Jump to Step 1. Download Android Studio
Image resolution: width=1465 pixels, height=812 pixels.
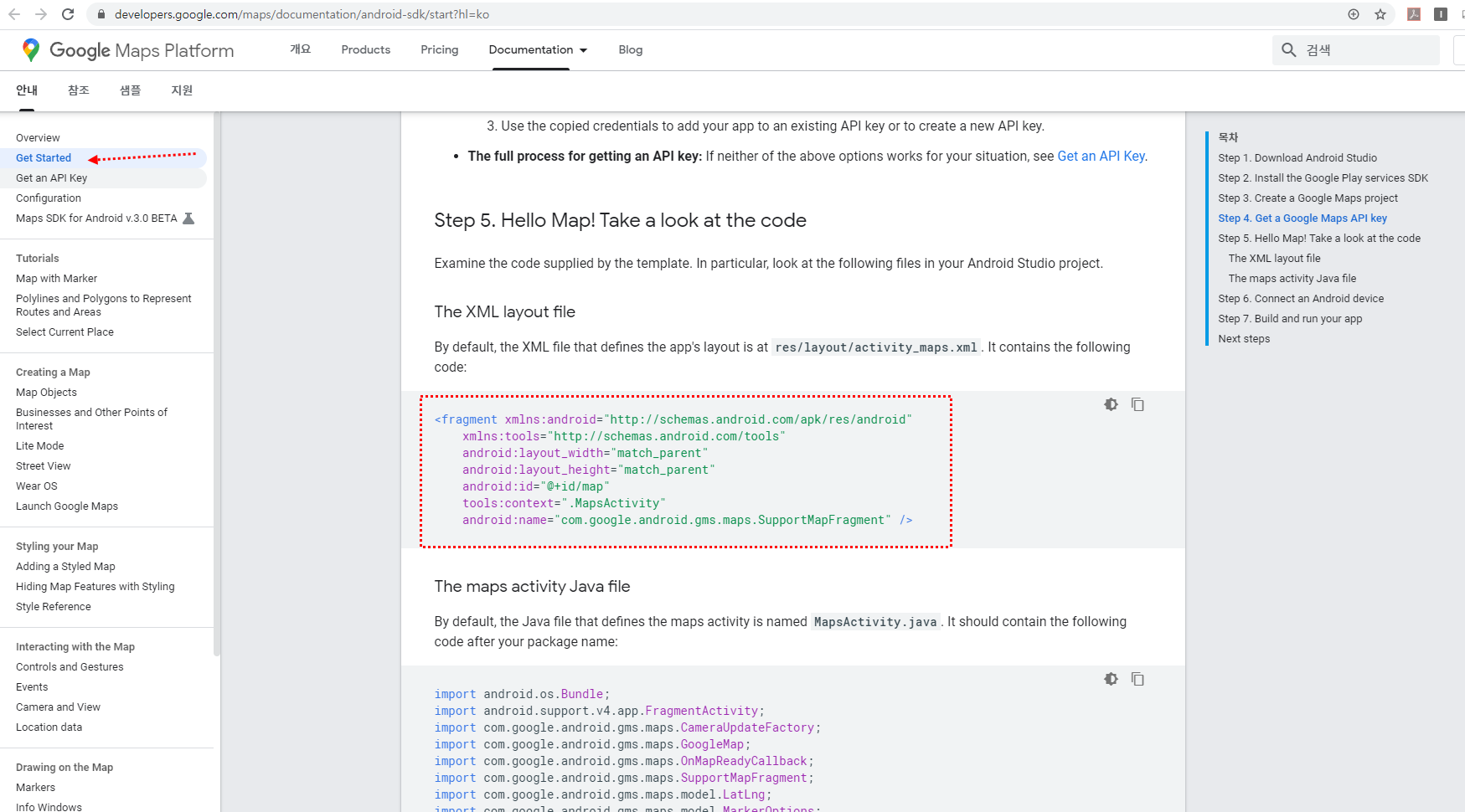(1297, 158)
